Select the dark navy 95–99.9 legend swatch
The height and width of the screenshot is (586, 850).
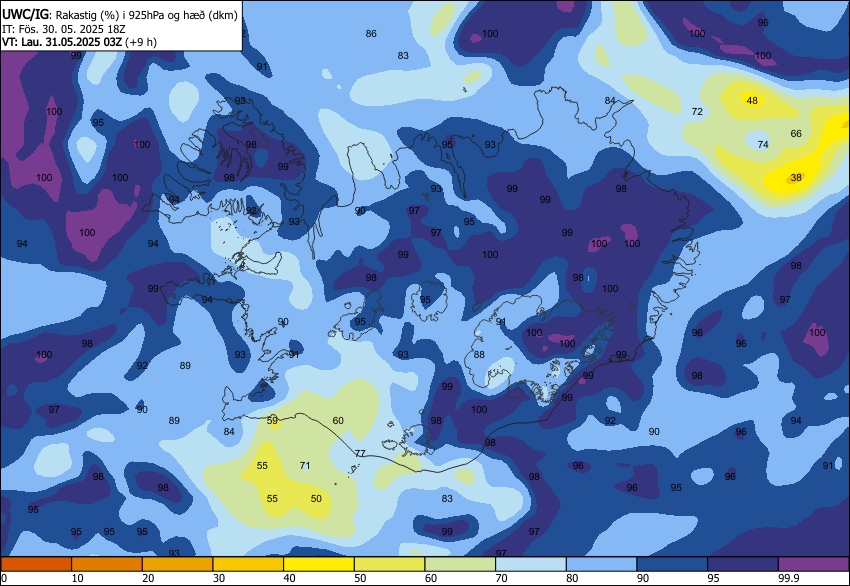pos(743,564)
